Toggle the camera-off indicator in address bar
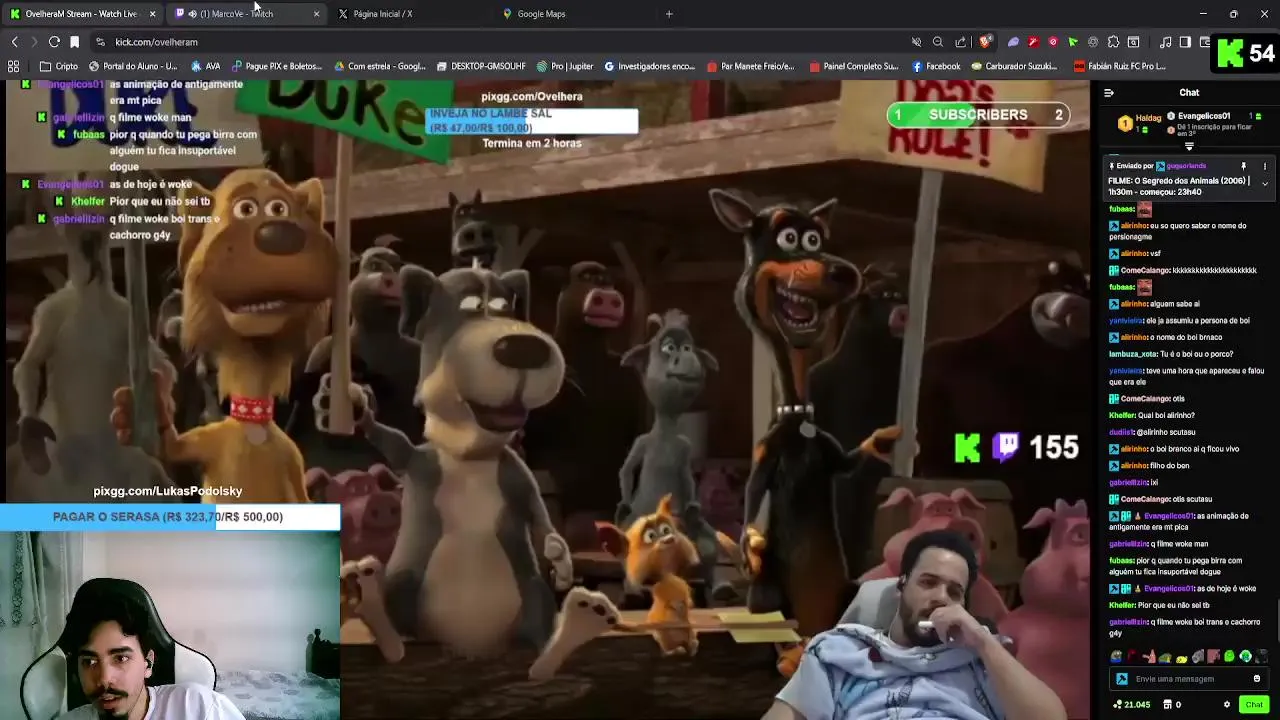Image resolution: width=1280 pixels, height=720 pixels. tap(916, 42)
